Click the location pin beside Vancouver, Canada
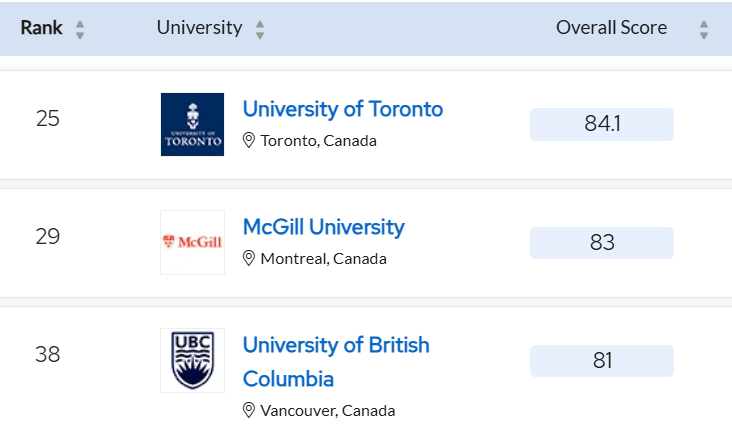Screen dimensions: 732x433 tap(250, 410)
